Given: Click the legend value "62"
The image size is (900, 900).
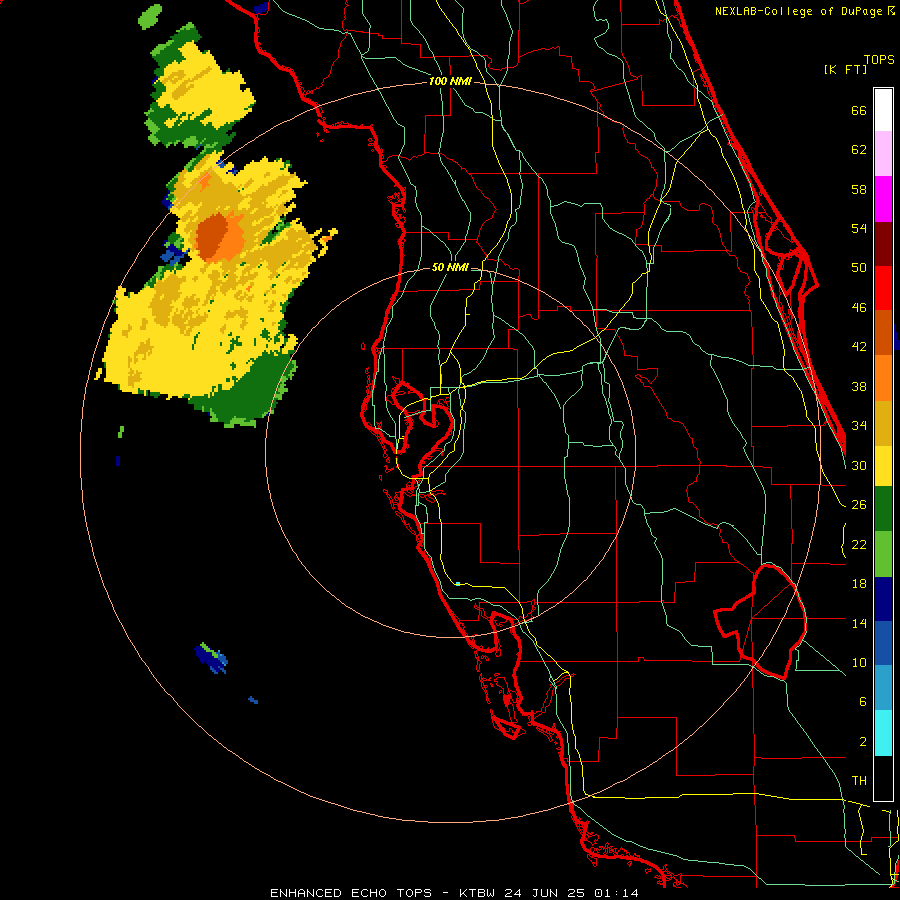Looking at the screenshot, I should 859,150.
